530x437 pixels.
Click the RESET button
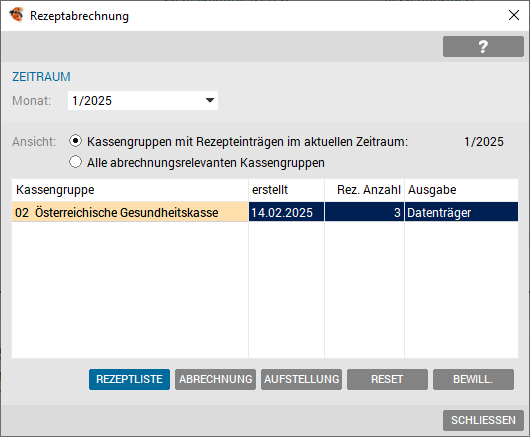387,379
